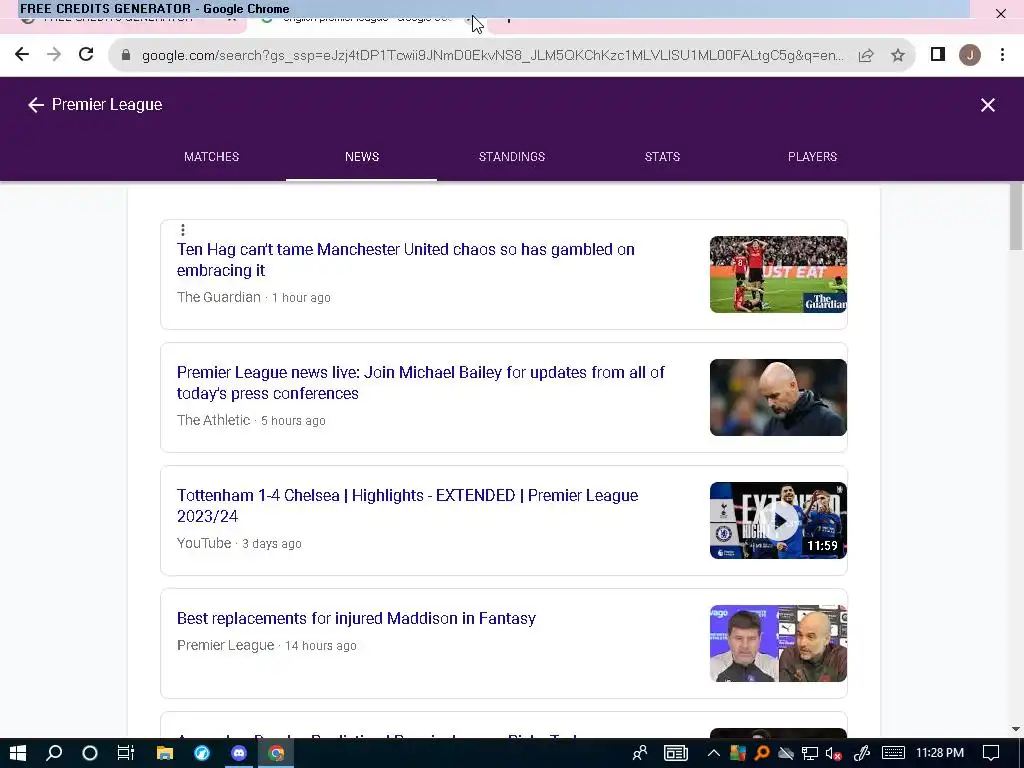Image resolution: width=1024 pixels, height=768 pixels.
Task: Click the browser forward arrow
Action: click(54, 55)
